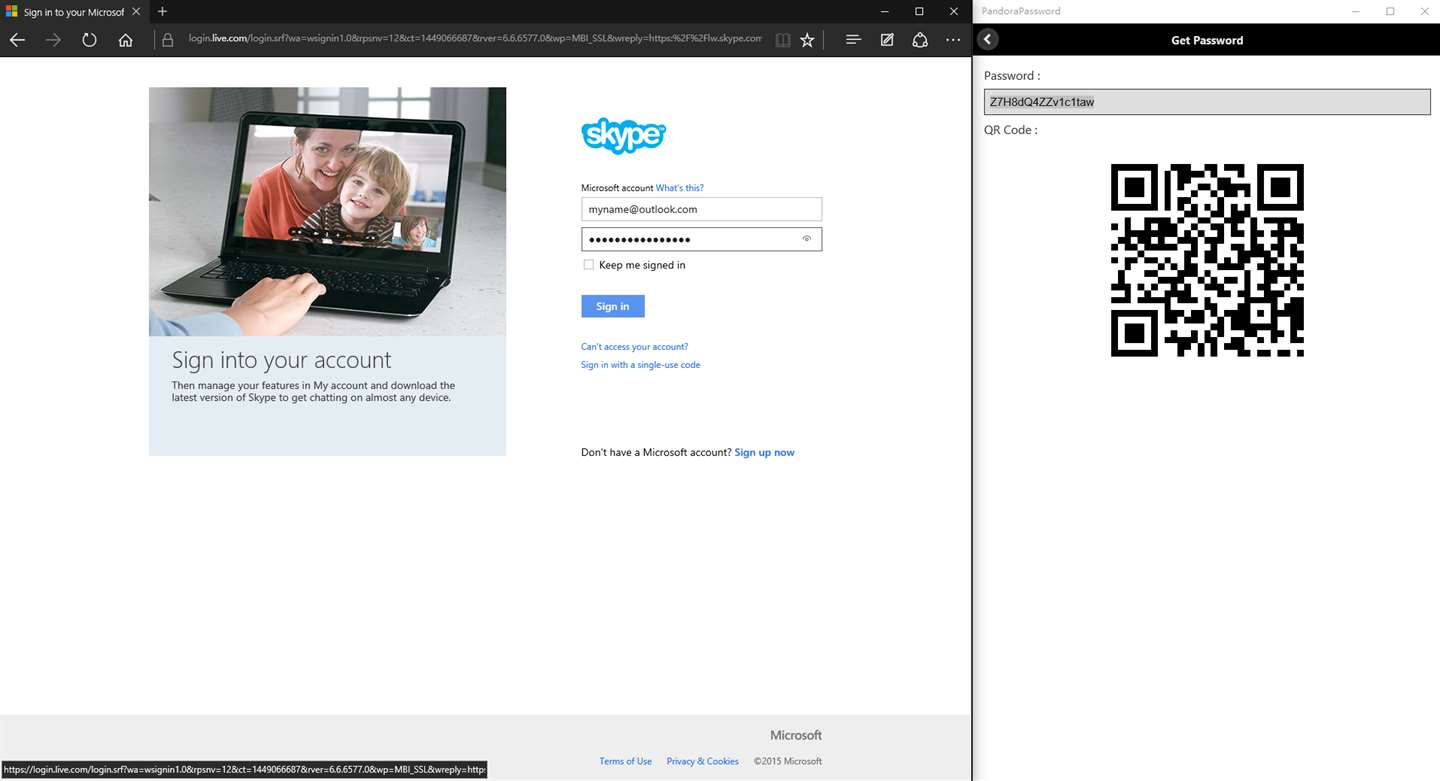Click the Sign into your account heading
This screenshot has width=1440, height=781.
(x=281, y=360)
